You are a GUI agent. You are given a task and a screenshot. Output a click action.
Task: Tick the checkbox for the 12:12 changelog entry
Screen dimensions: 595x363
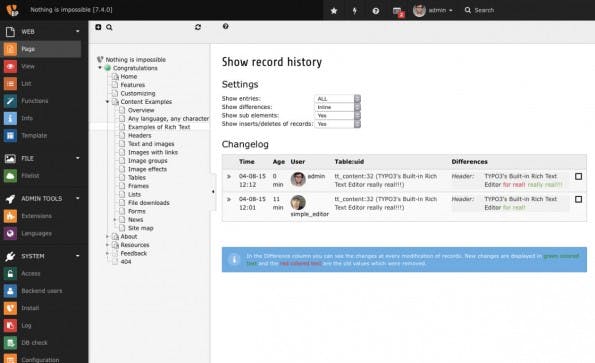pyautogui.click(x=578, y=176)
